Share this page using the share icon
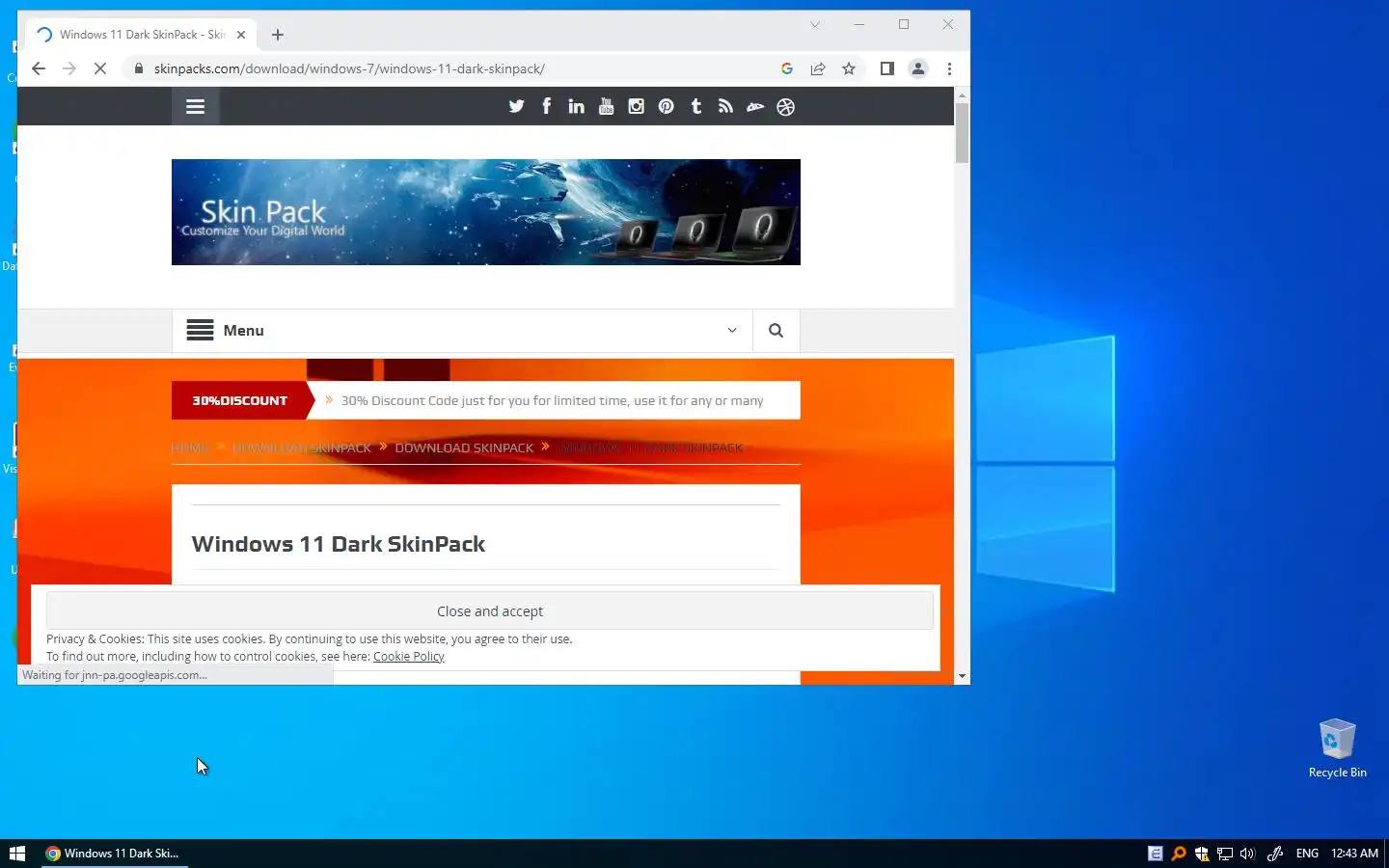 click(x=818, y=68)
